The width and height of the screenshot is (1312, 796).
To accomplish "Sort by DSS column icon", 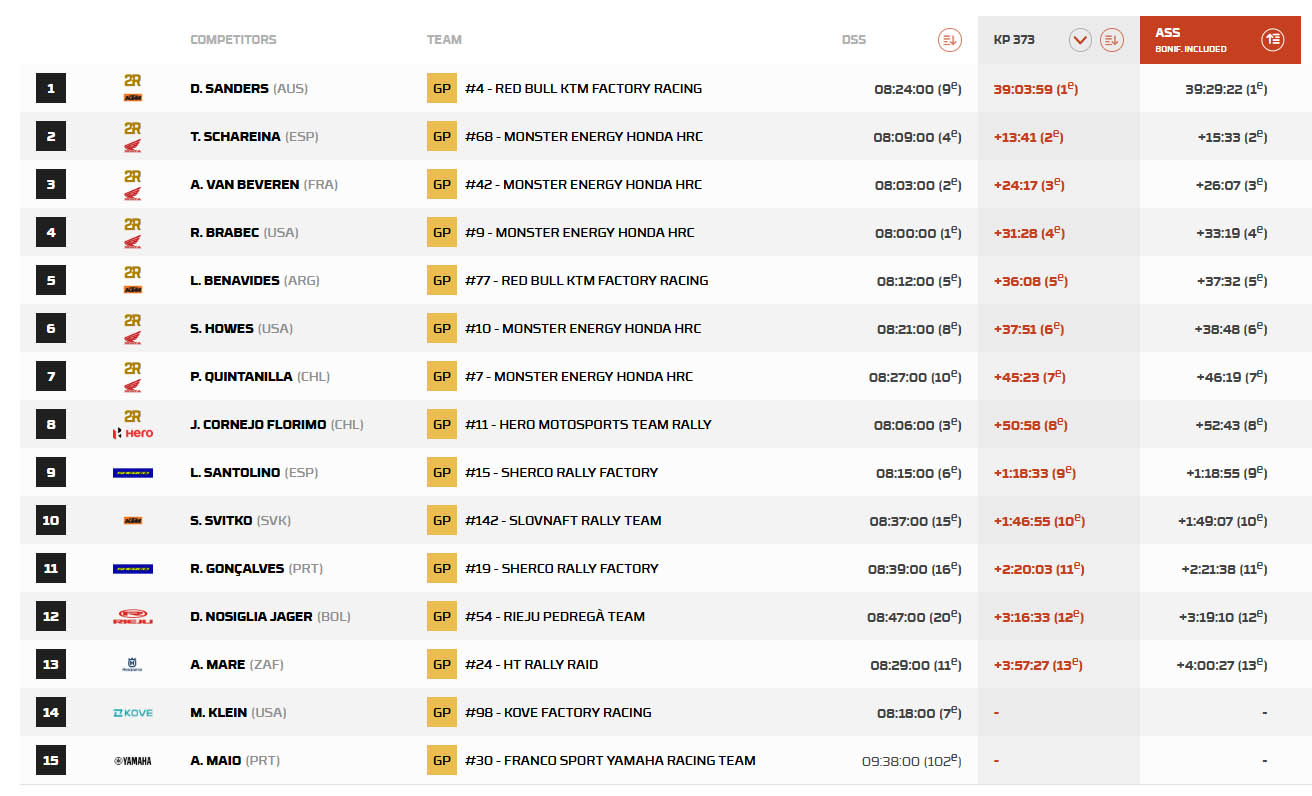I will coord(949,40).
